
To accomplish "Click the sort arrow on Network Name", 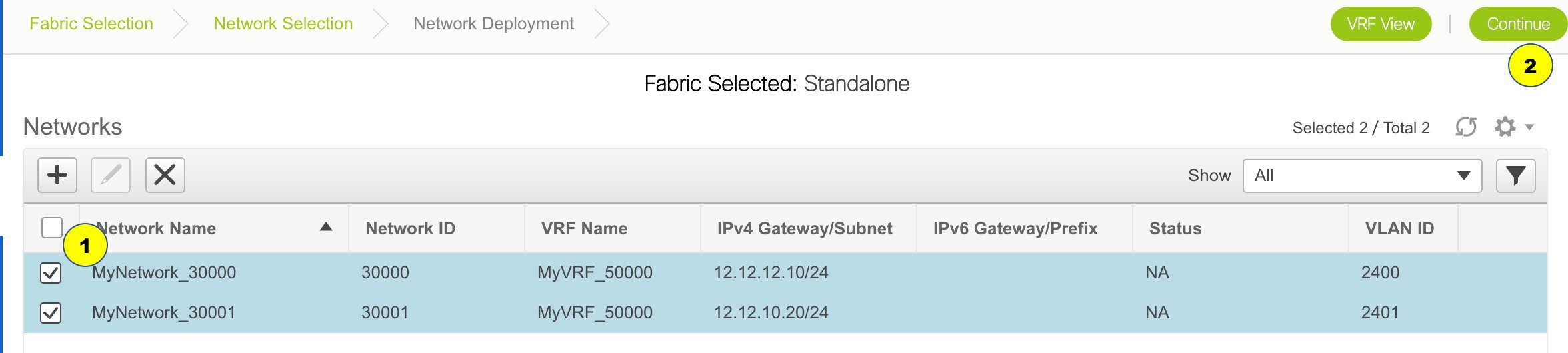I will (326, 227).
